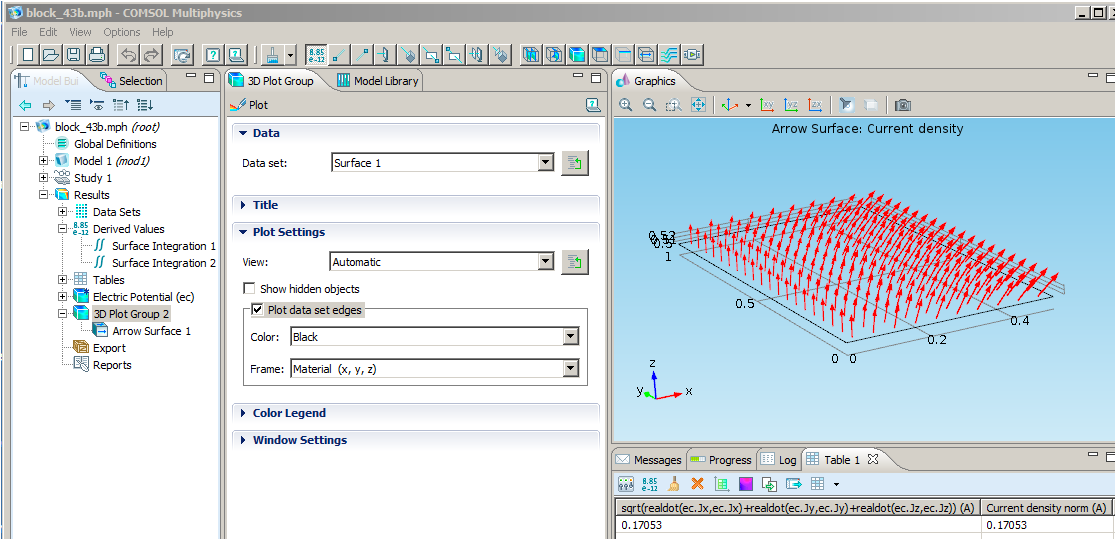Switch to the xy-plane view

tap(767, 105)
